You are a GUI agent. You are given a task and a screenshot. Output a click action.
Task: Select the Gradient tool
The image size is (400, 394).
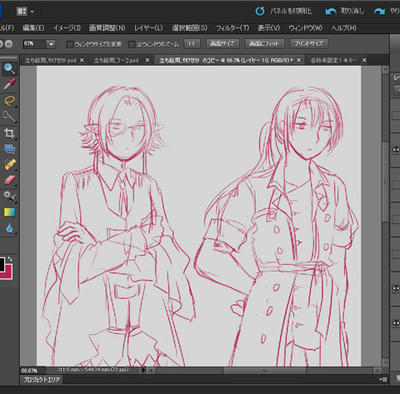pyautogui.click(x=9, y=212)
